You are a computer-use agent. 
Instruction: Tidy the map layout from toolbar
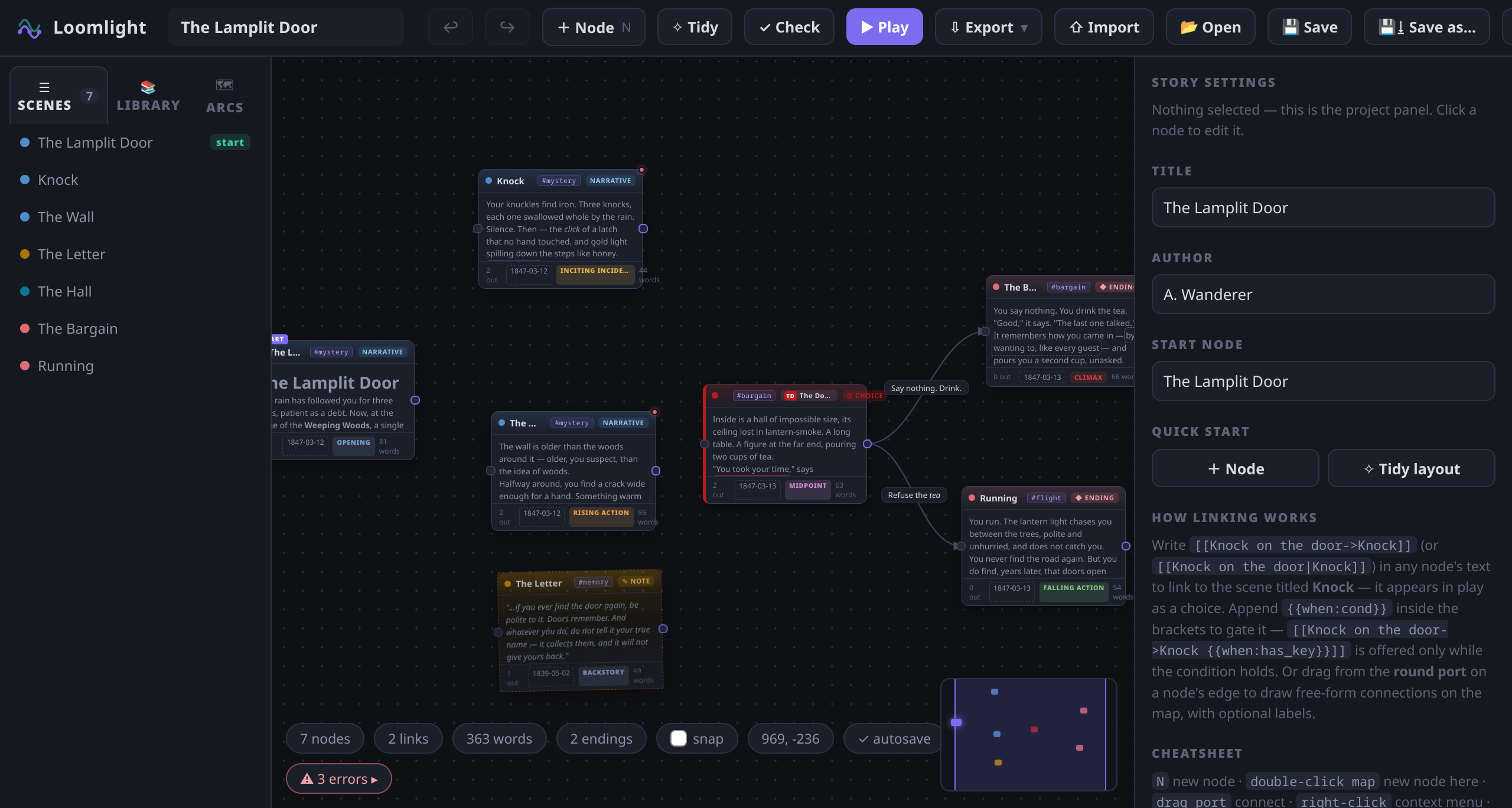(x=695, y=27)
